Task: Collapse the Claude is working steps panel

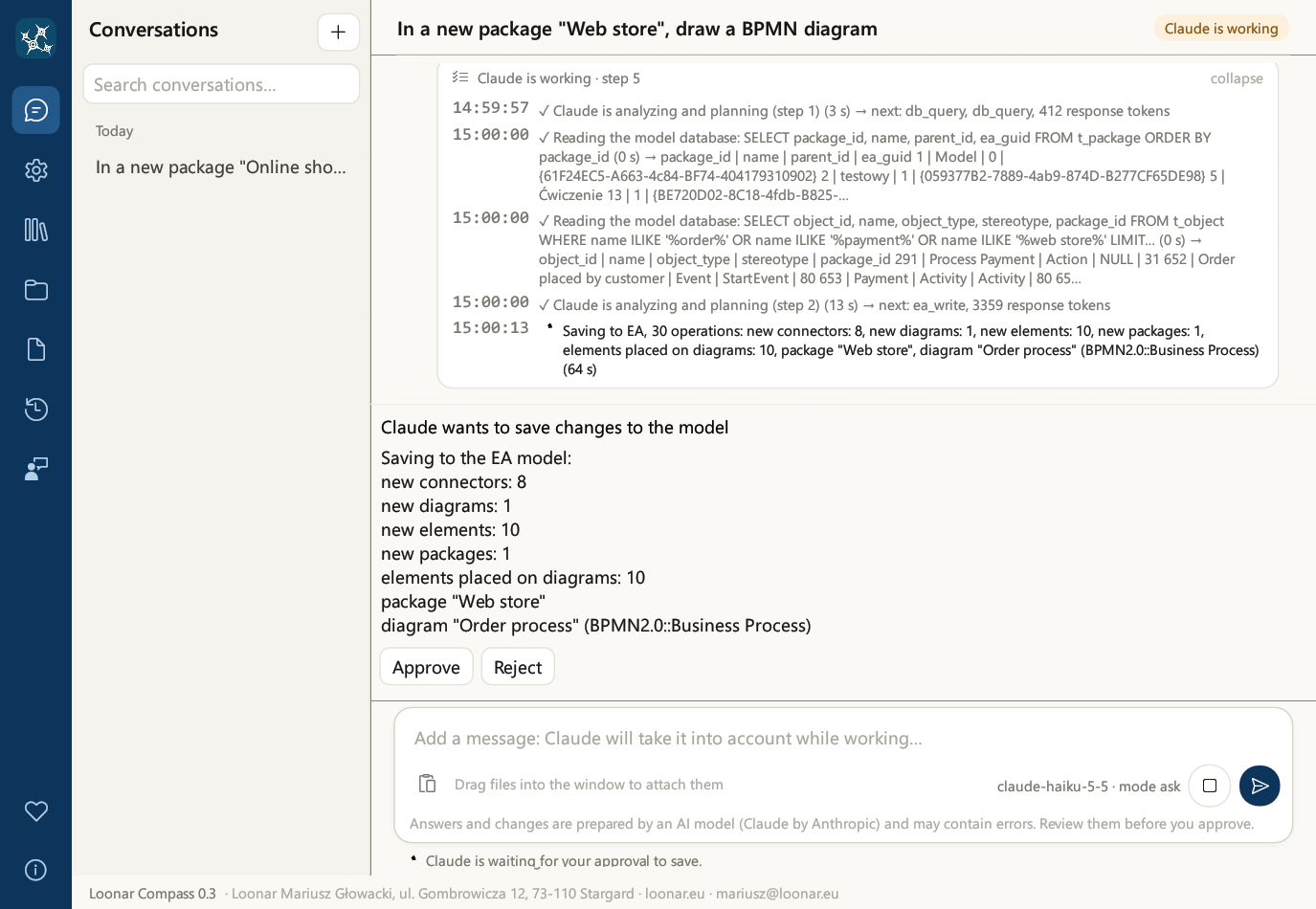Action: click(x=1237, y=78)
